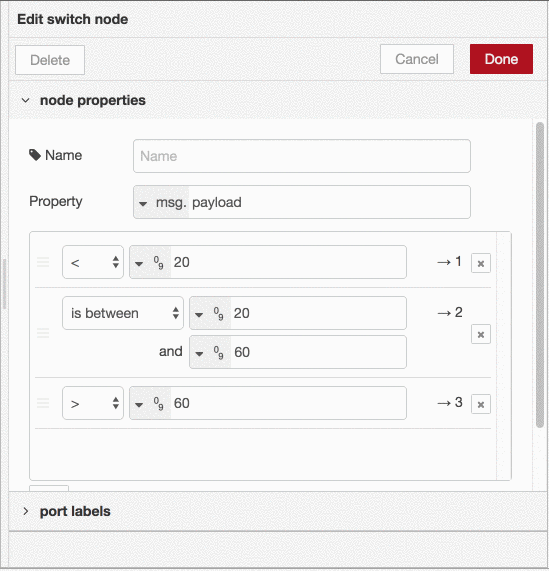Open the 'is between' operator dropdown
The height and width of the screenshot is (571, 549).
point(123,313)
